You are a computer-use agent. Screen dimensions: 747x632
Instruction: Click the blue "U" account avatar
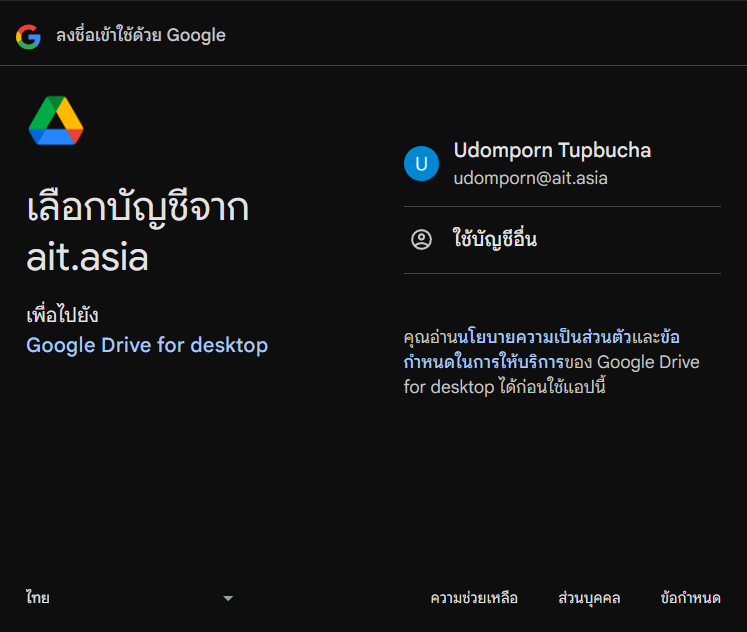point(421,164)
